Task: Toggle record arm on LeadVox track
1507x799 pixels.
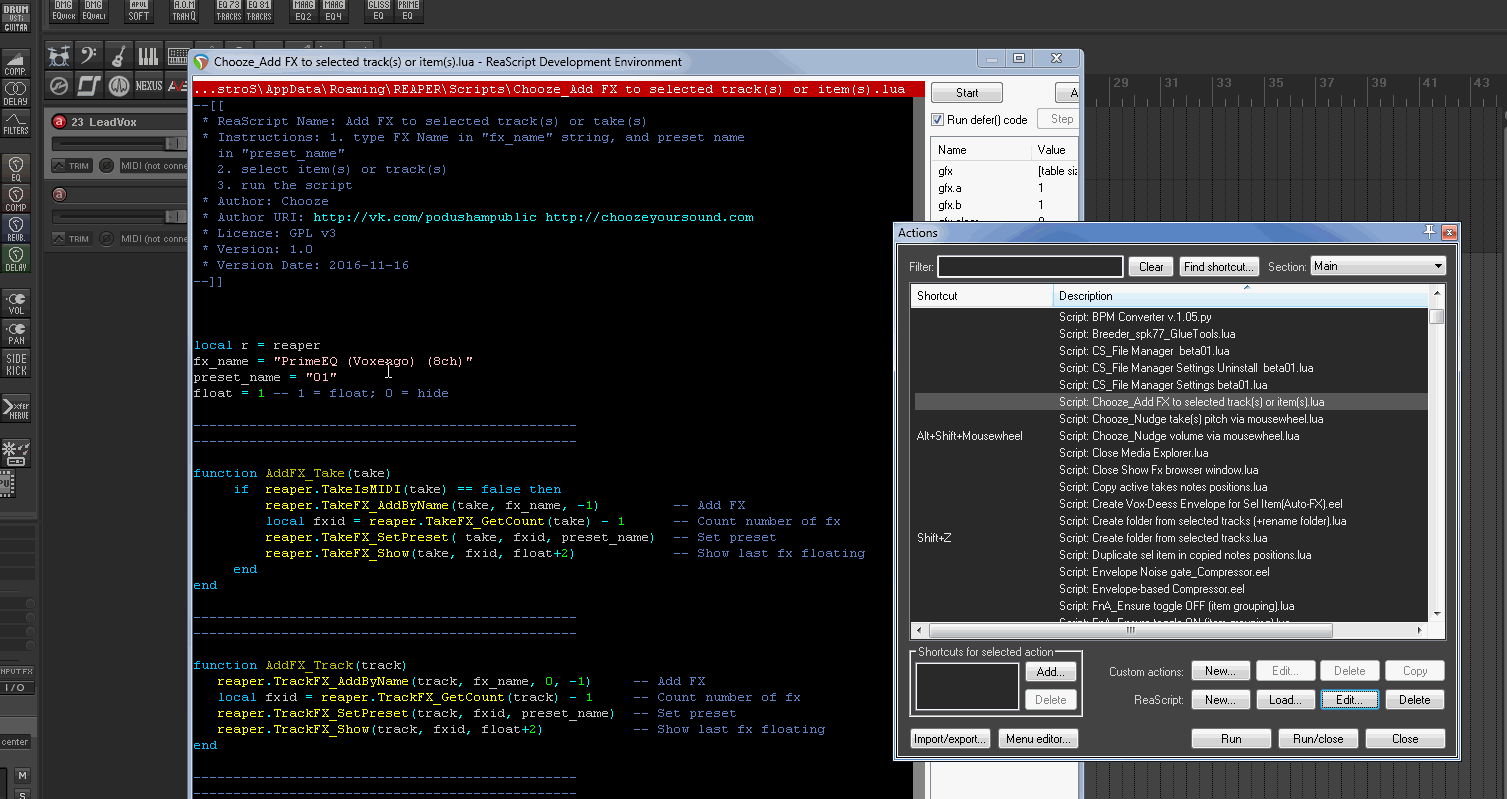Action: (59, 122)
